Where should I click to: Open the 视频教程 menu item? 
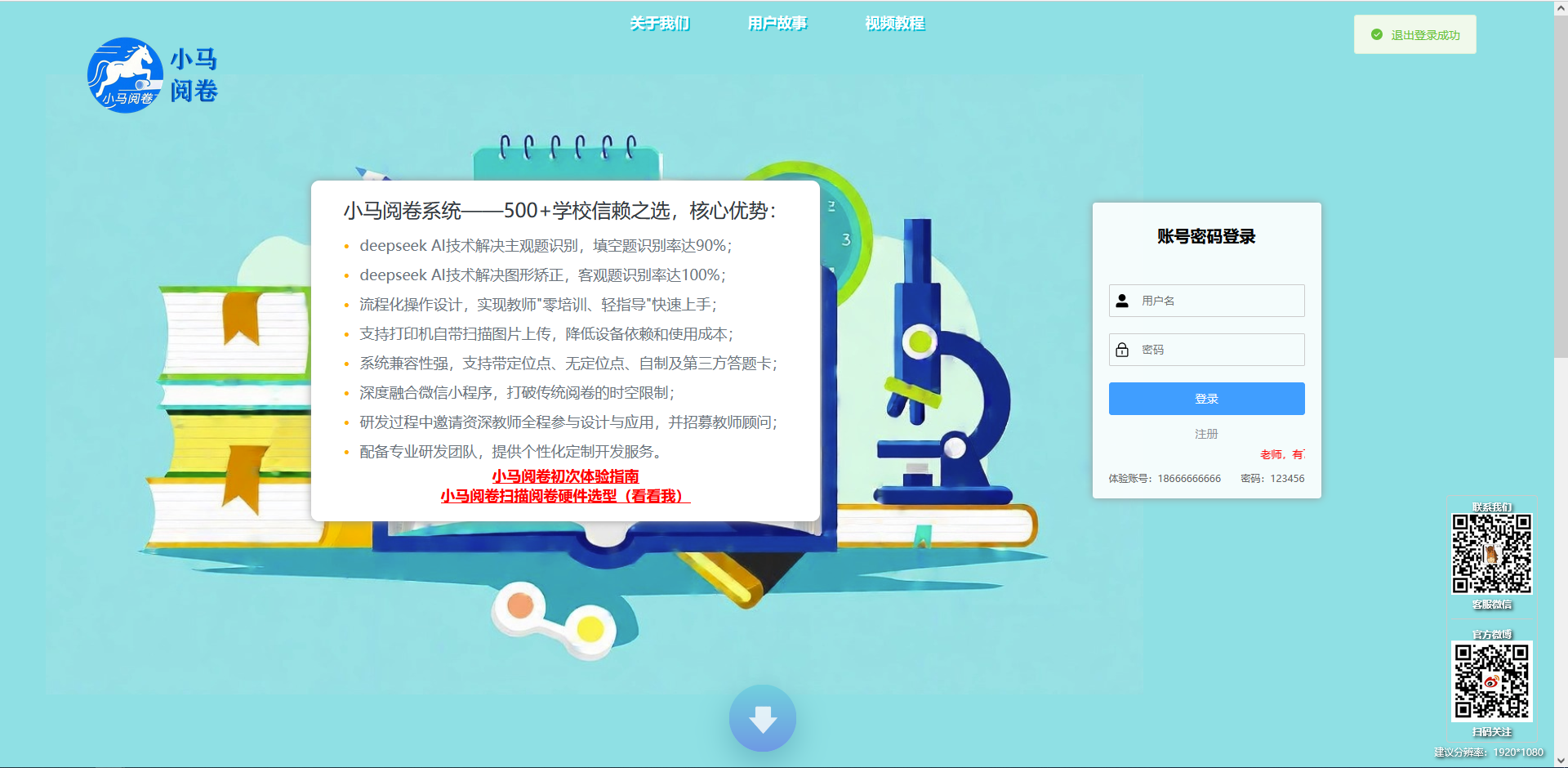(x=895, y=24)
